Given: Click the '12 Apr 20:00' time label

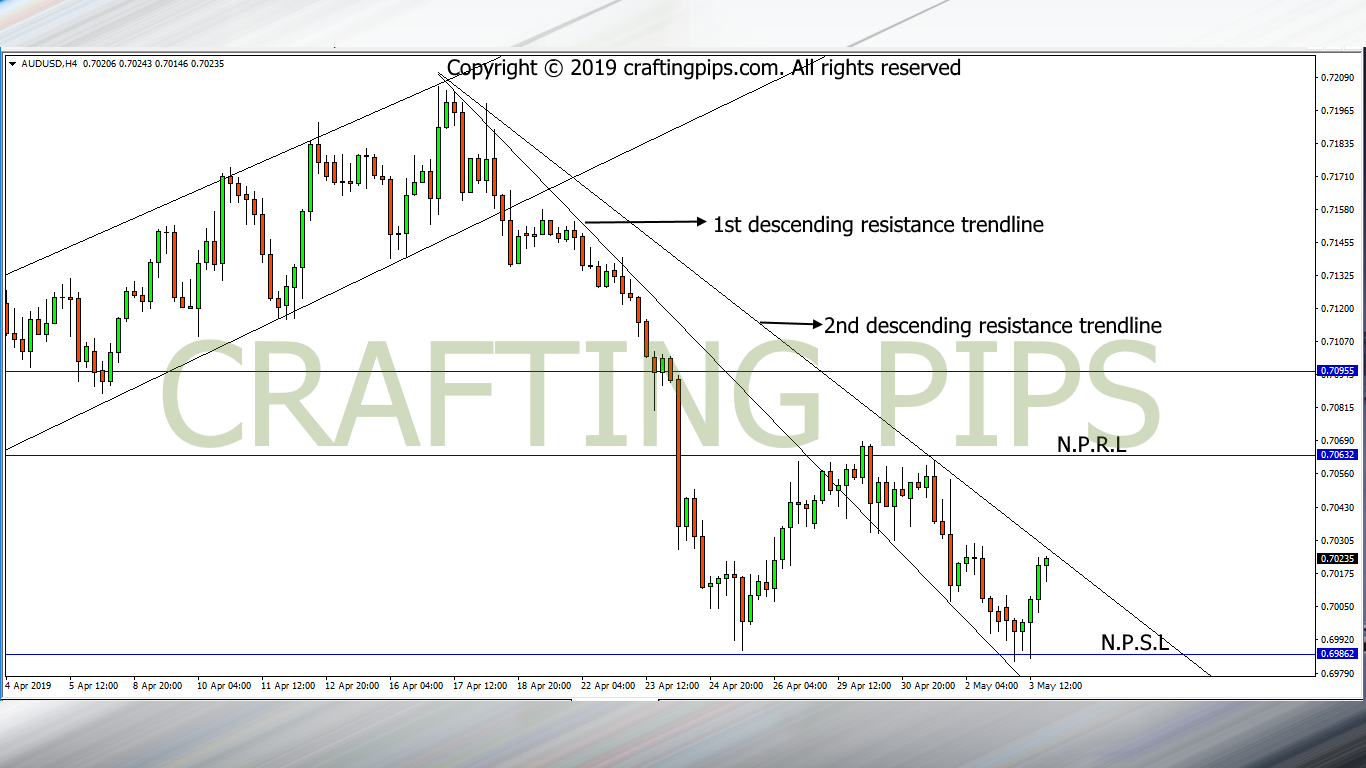Looking at the screenshot, I should [x=354, y=686].
